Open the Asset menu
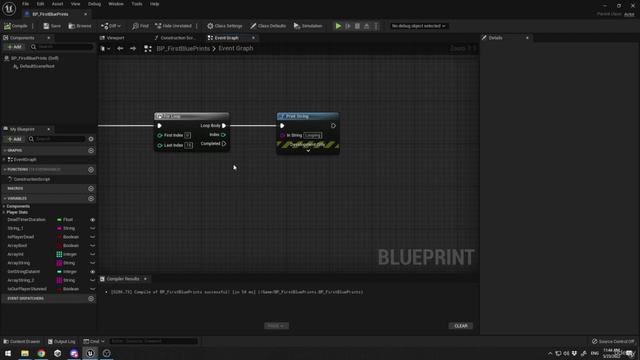The image size is (640, 360). point(57,4)
